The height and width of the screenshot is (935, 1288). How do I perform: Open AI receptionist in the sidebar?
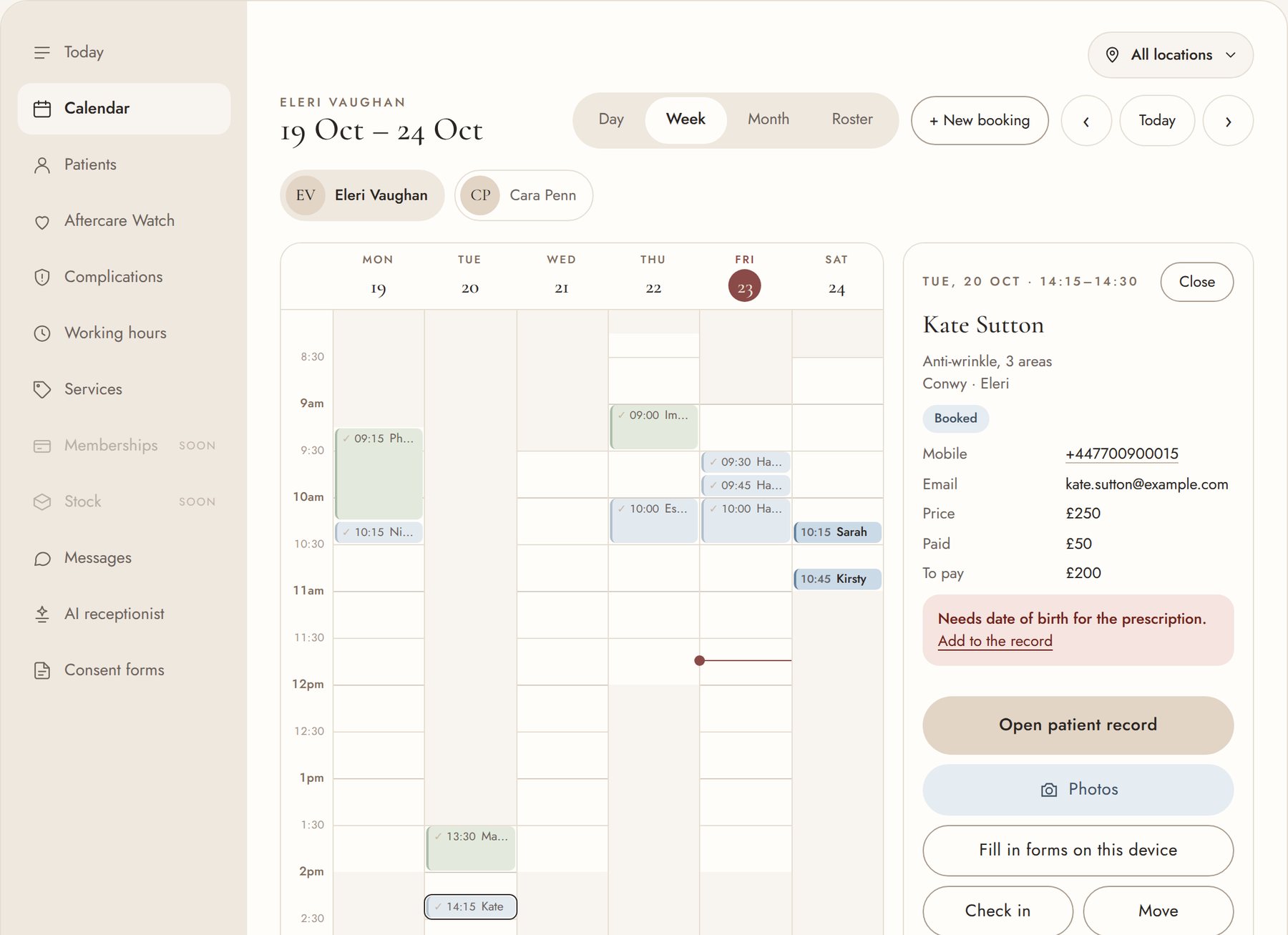[124, 615]
